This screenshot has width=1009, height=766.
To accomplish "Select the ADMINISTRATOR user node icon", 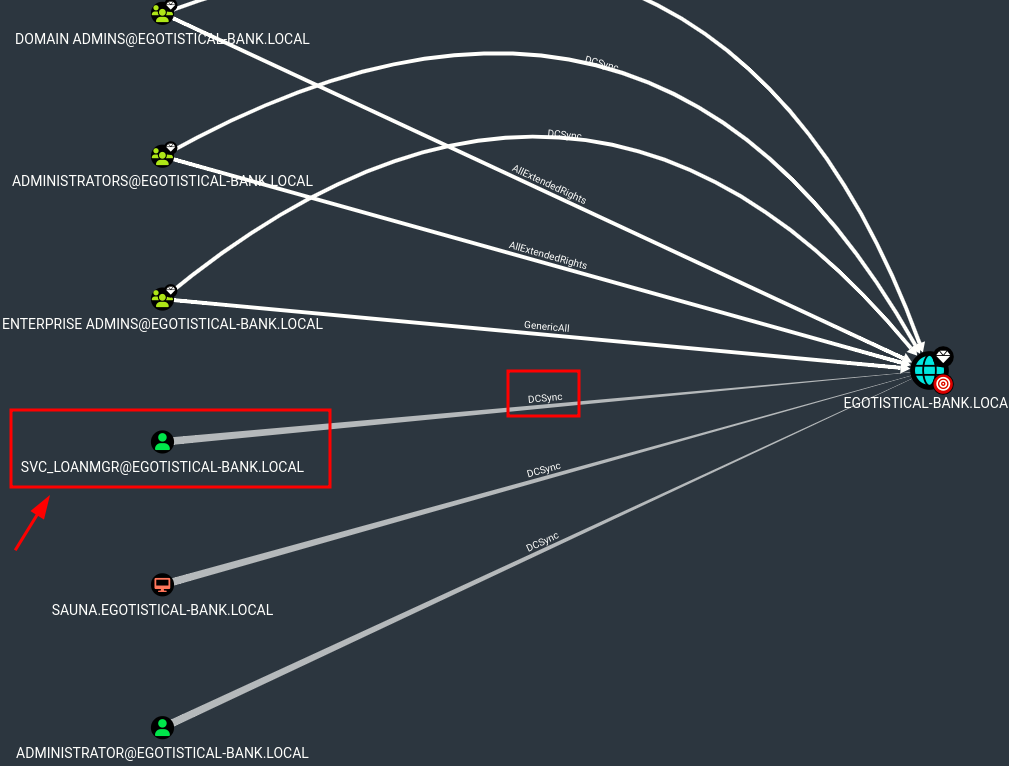I will pyautogui.click(x=162, y=727).
